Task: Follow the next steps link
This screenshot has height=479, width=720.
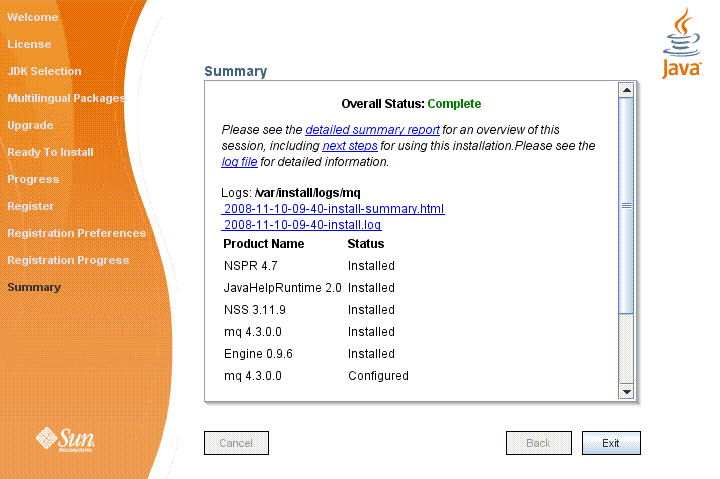Action: 350,146
